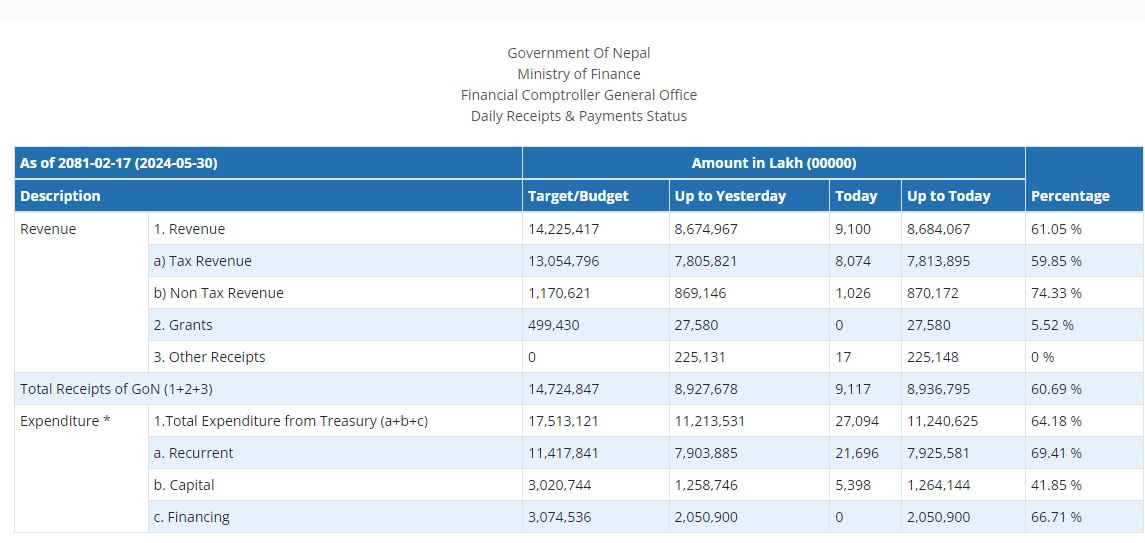Select 'Total Receipts of GoN (1+2+3)' row label
Screen dimensions: 1145x543
(x=116, y=389)
